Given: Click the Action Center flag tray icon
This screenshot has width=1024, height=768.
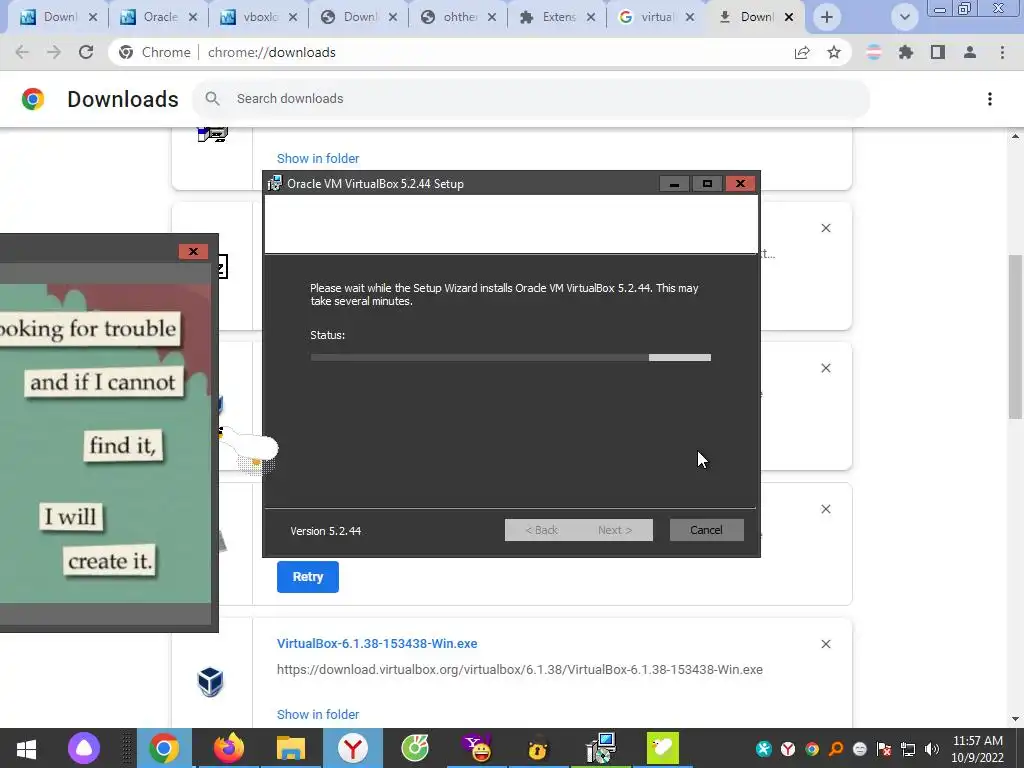Looking at the screenshot, I should (x=884, y=749).
